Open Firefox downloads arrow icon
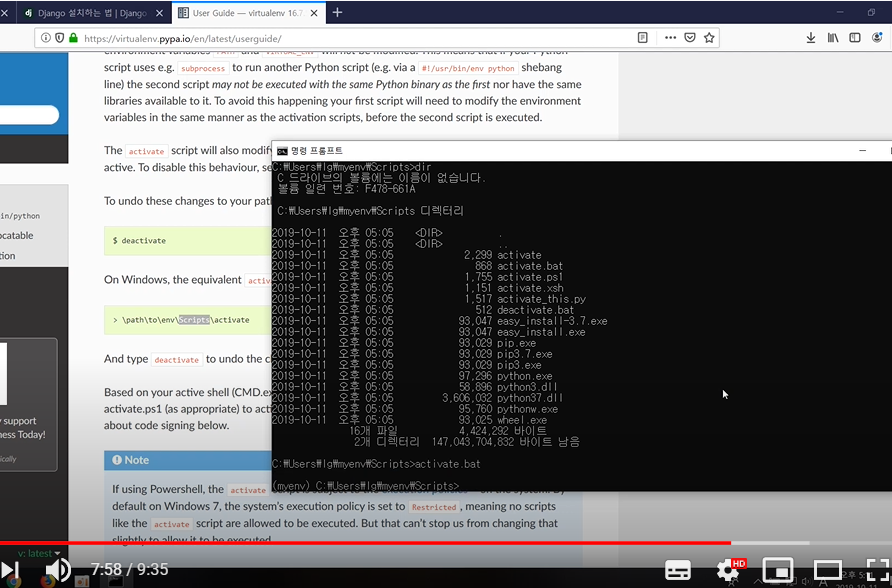 click(x=811, y=38)
